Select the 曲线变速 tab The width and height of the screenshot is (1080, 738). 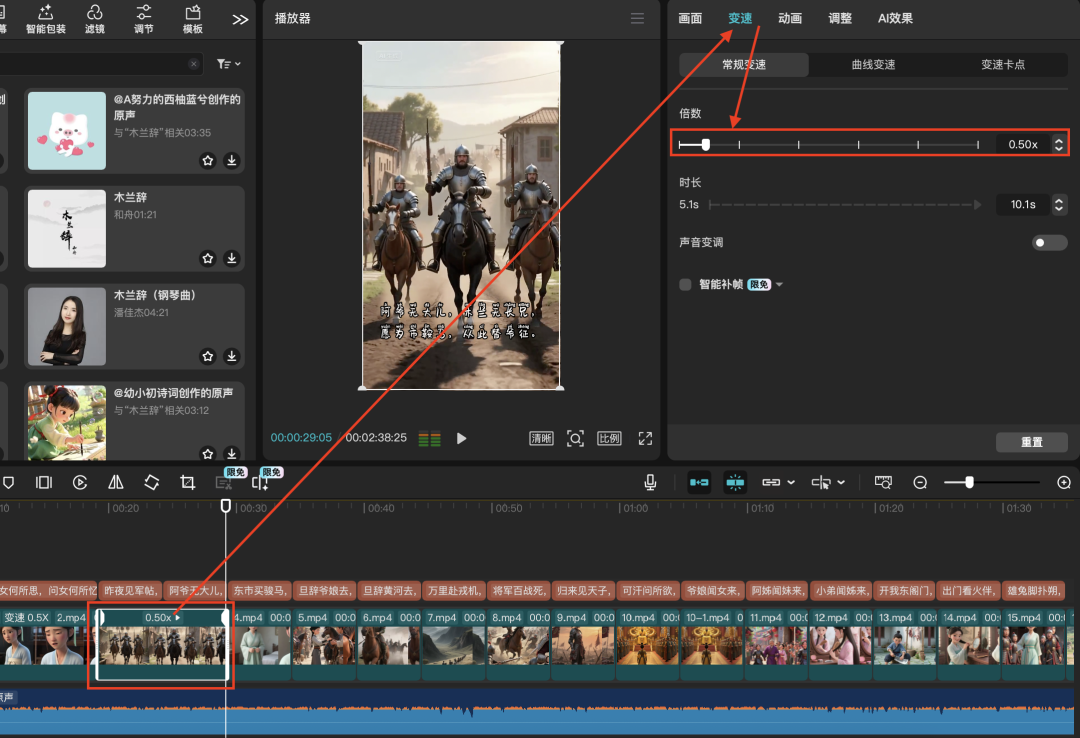873,65
